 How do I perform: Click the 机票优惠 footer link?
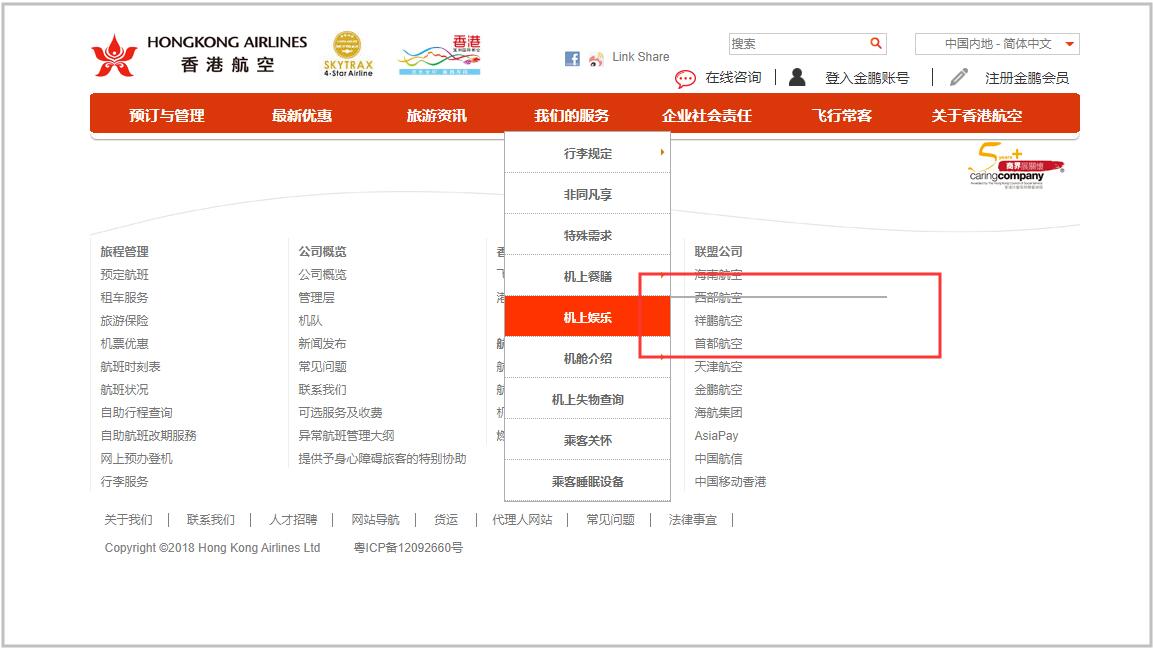pyautogui.click(x=124, y=343)
